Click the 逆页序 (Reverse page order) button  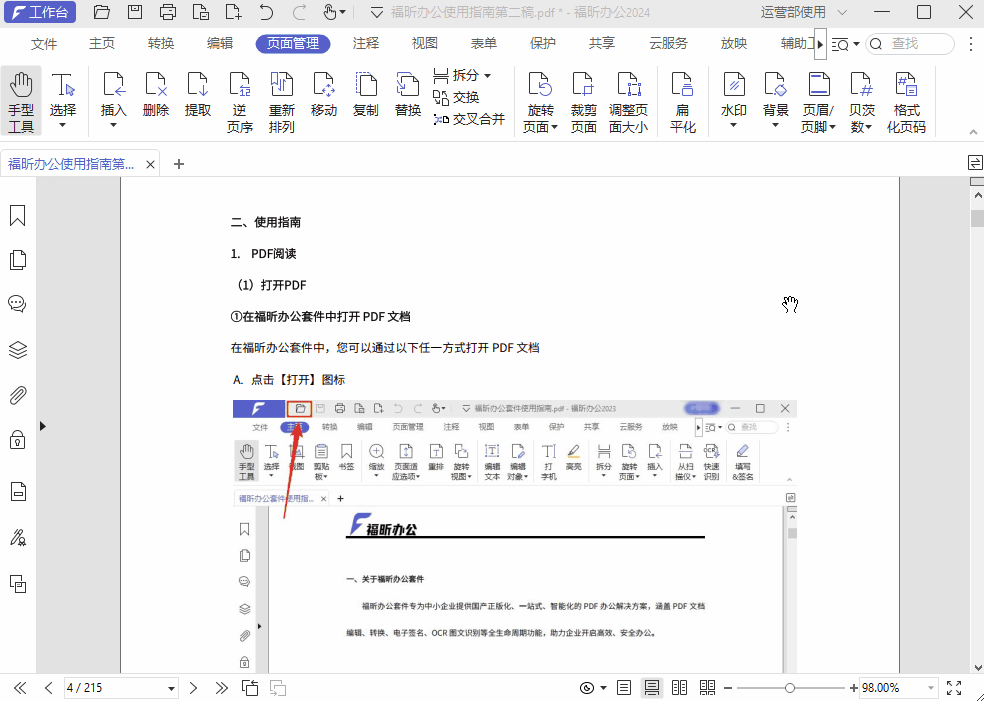tap(240, 95)
